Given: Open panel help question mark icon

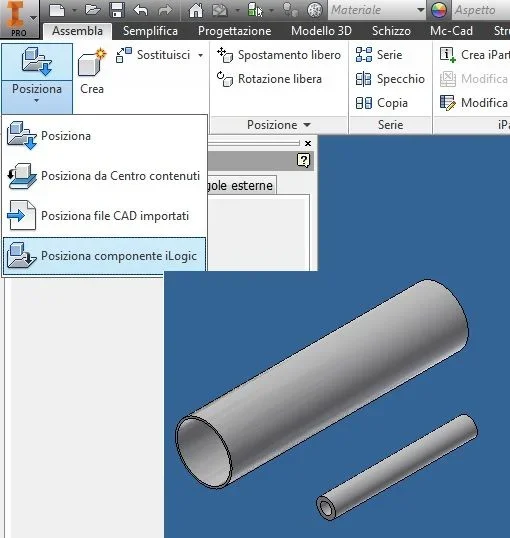Looking at the screenshot, I should (303, 161).
